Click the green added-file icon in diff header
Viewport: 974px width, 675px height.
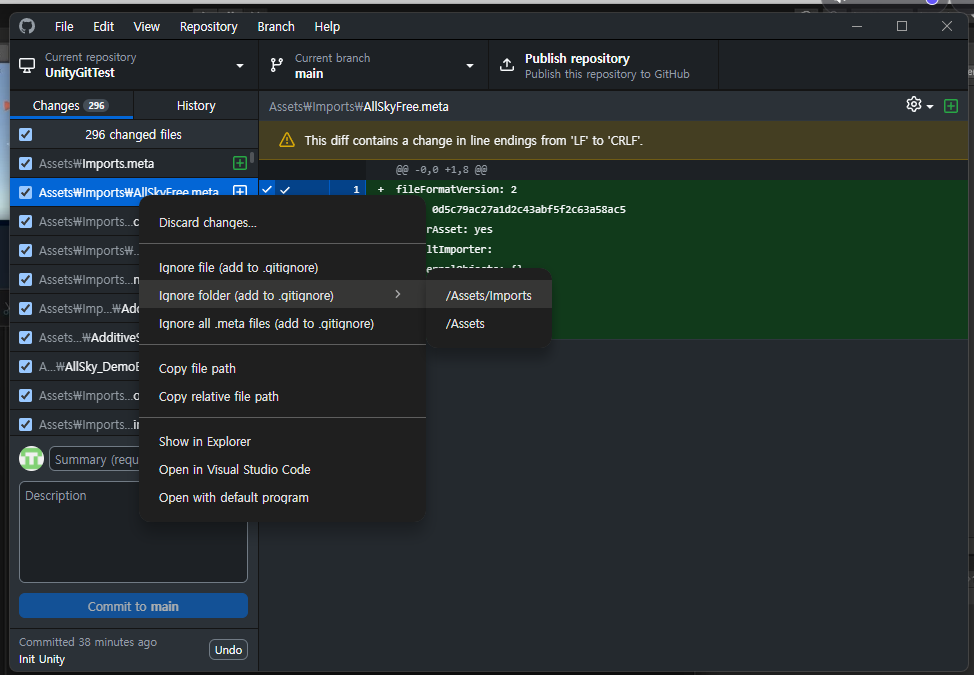coord(950,106)
